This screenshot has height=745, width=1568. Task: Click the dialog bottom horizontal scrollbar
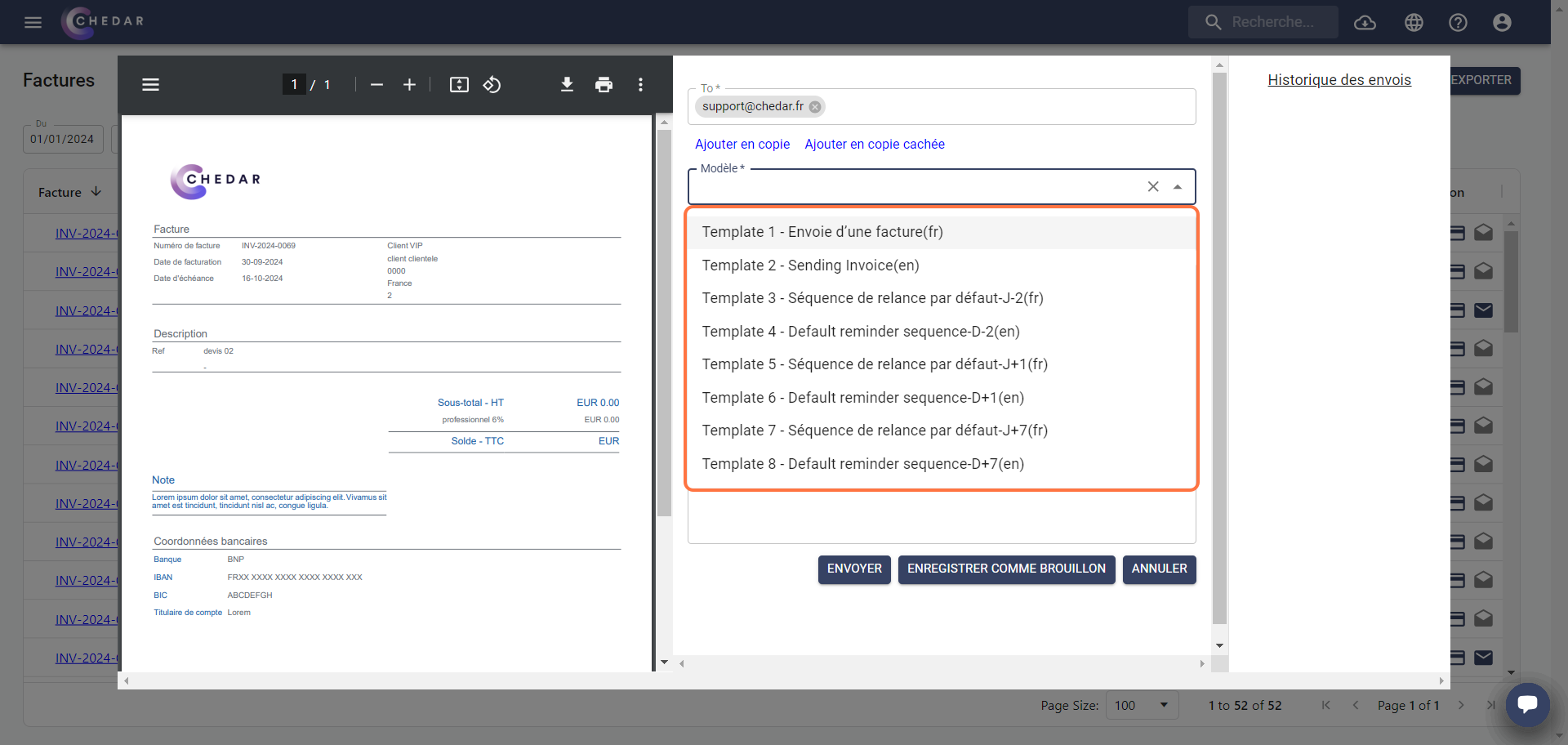tap(784, 680)
